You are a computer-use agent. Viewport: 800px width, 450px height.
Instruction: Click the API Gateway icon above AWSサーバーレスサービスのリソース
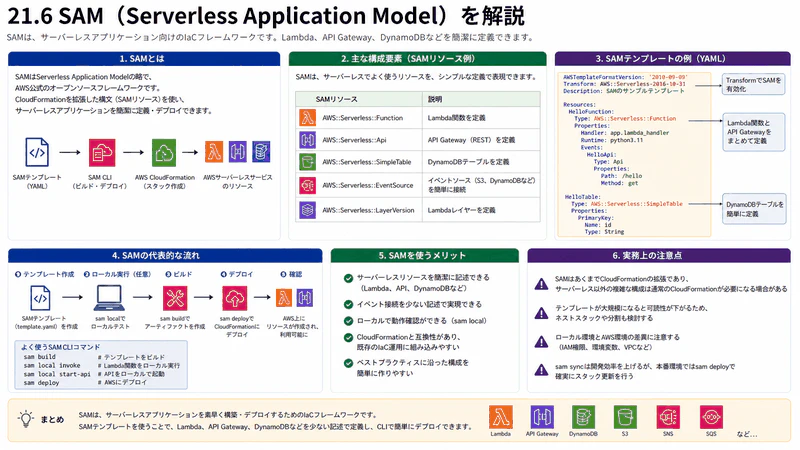coord(237,152)
